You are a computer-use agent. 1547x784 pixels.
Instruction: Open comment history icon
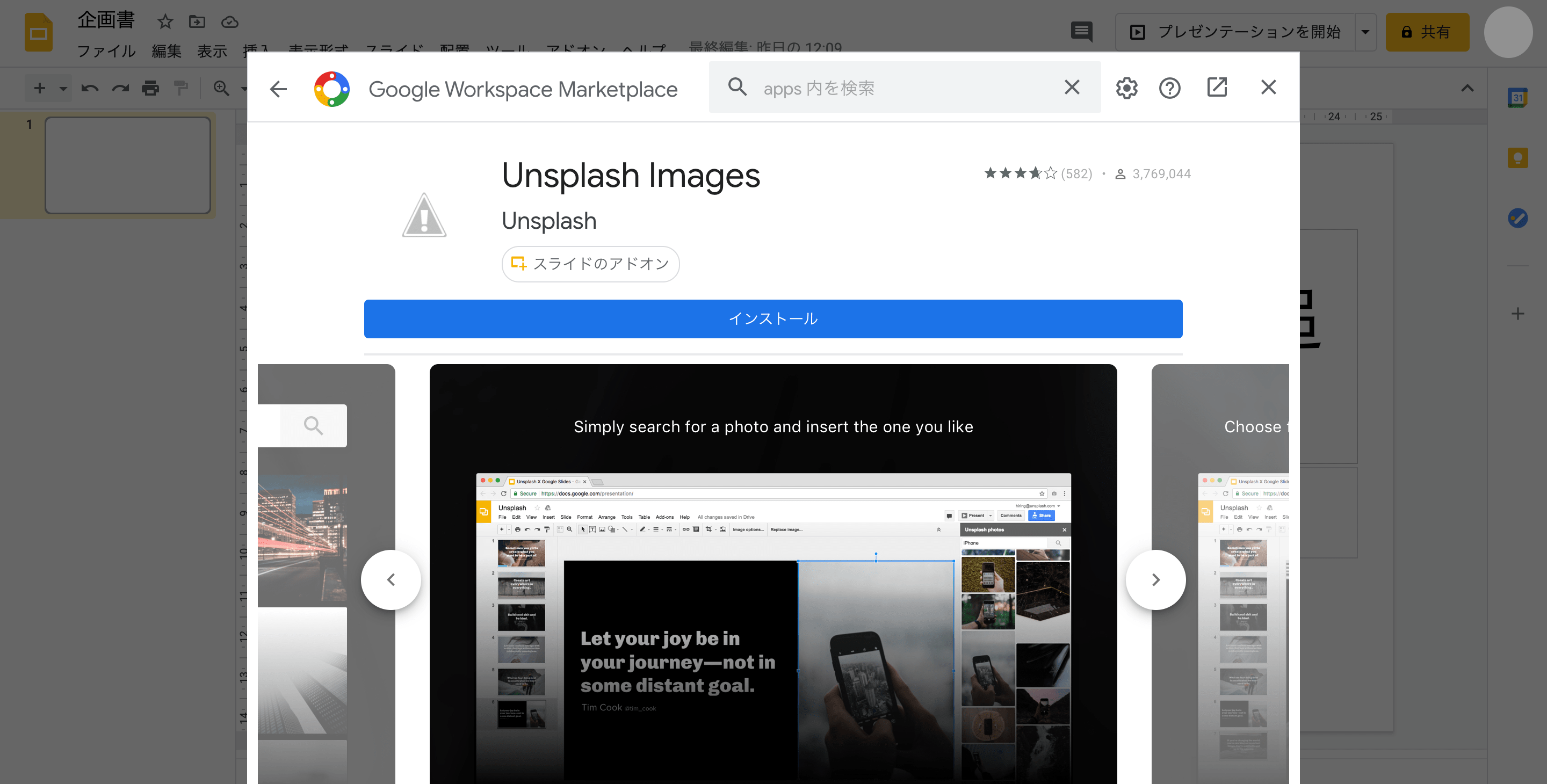tap(1082, 32)
